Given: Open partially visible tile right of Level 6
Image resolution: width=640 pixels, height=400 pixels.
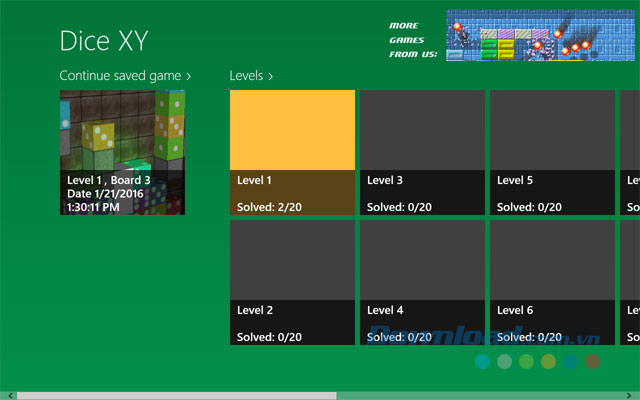Looking at the screenshot, I should coord(631,282).
